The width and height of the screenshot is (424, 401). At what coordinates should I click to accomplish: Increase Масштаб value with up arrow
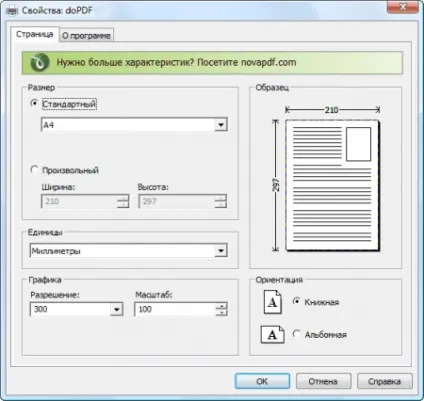pos(221,306)
